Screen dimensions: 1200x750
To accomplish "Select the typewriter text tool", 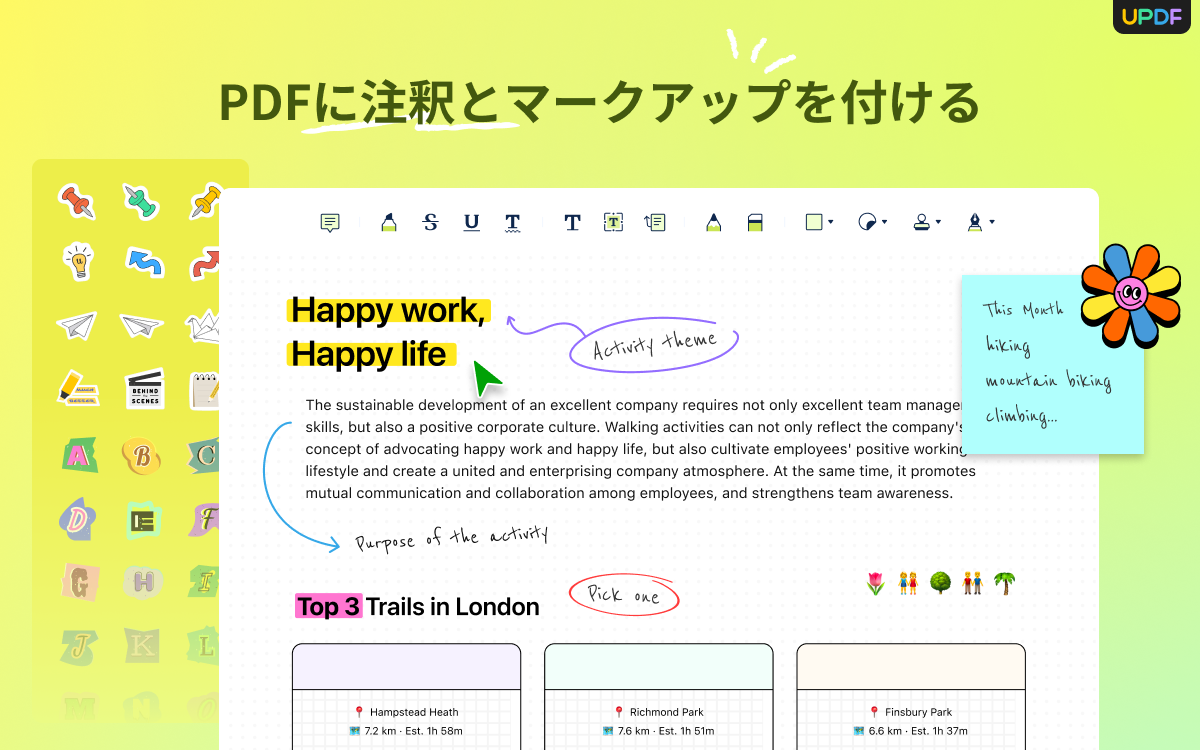I will click(x=572, y=222).
